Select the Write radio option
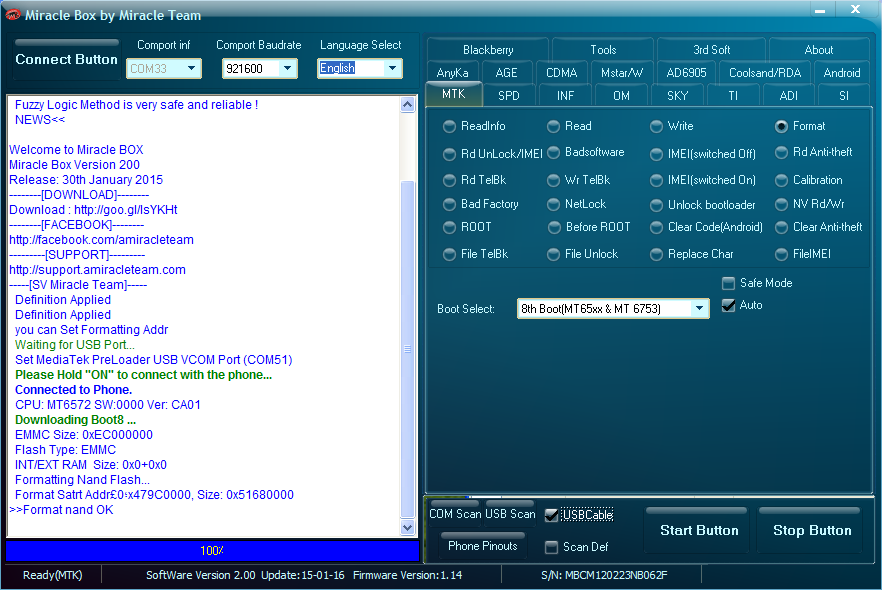Viewport: 882px width, 590px height. click(656, 126)
